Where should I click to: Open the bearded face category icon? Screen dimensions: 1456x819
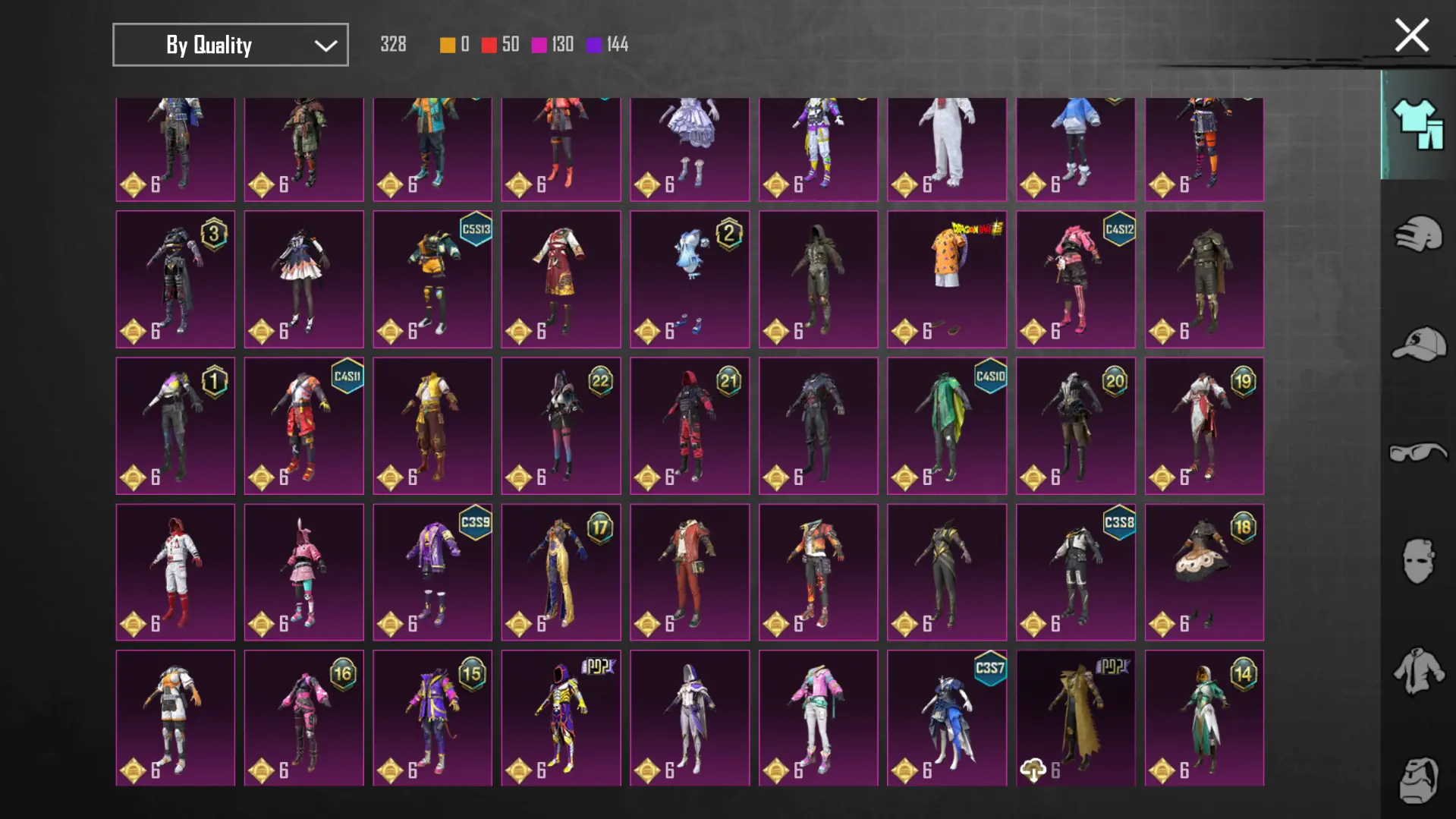(1417, 779)
